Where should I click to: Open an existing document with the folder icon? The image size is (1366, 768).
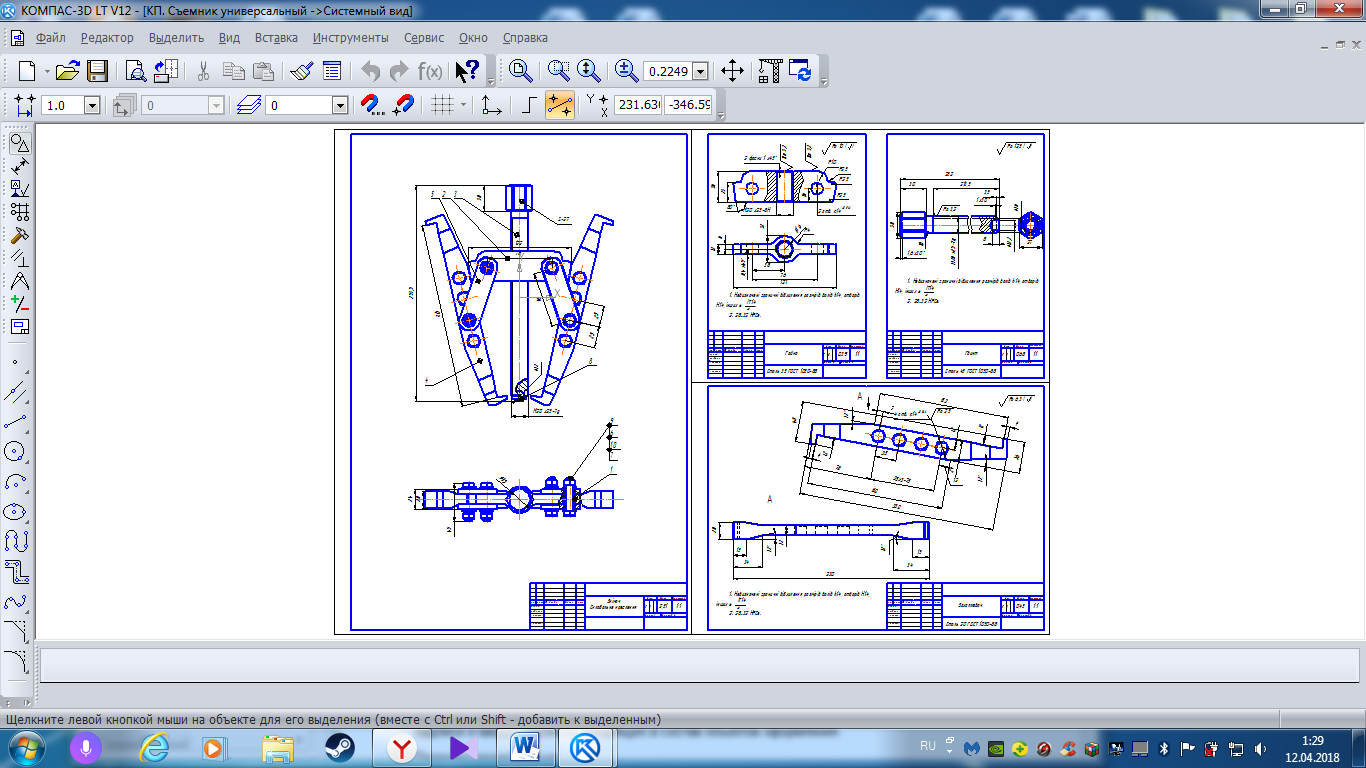click(x=67, y=71)
